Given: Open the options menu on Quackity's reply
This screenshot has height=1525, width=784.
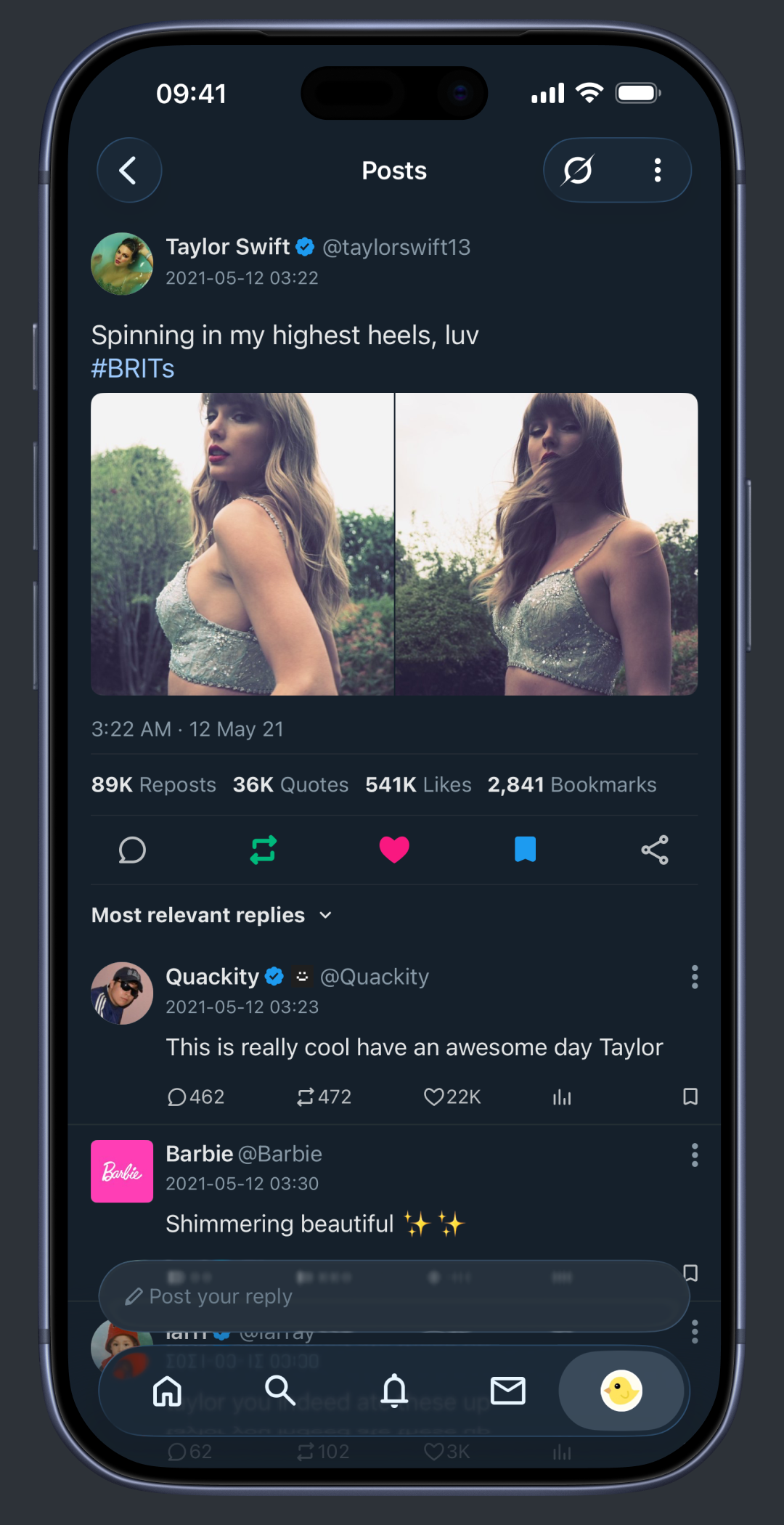Looking at the screenshot, I should point(694,977).
